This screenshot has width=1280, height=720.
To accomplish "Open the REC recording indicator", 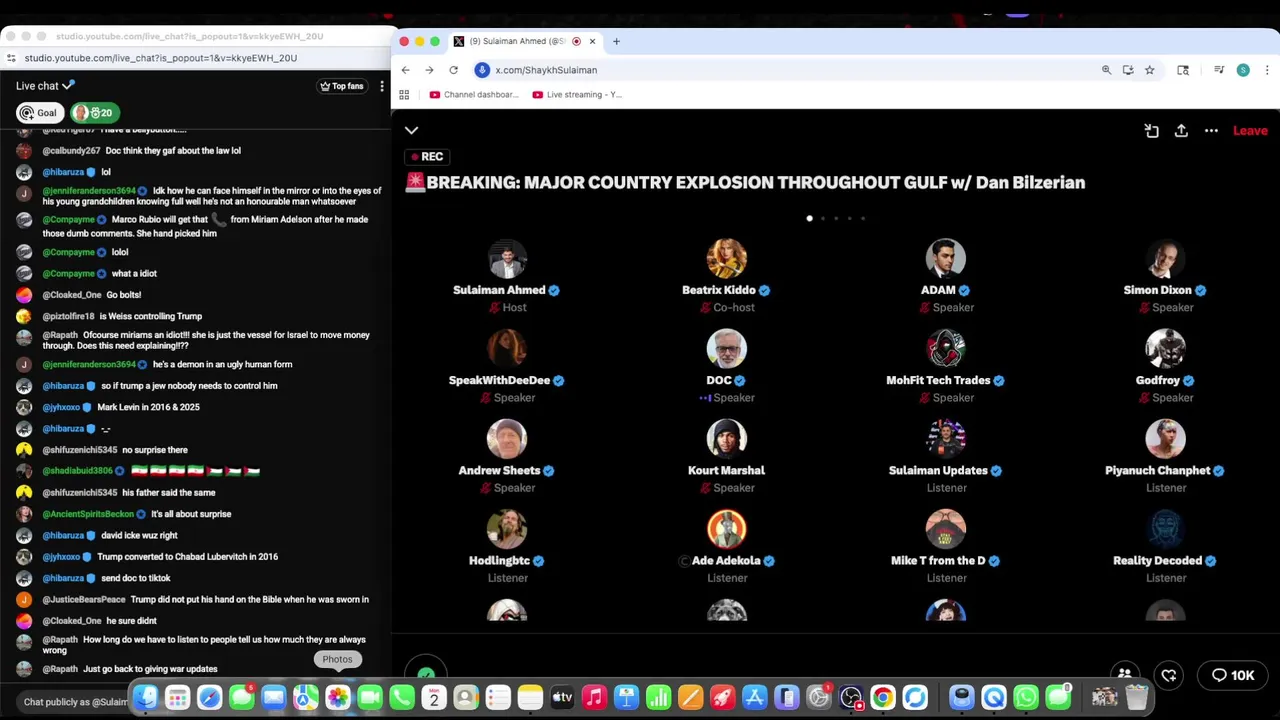I will [427, 157].
